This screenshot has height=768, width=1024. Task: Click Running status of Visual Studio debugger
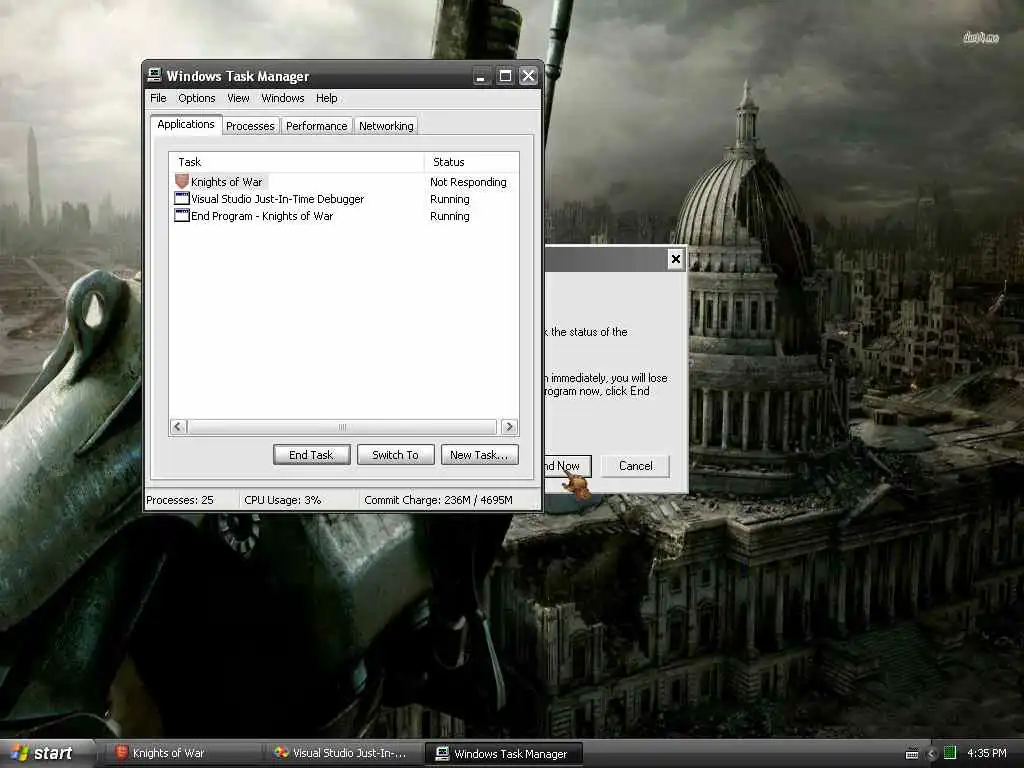[x=450, y=199]
